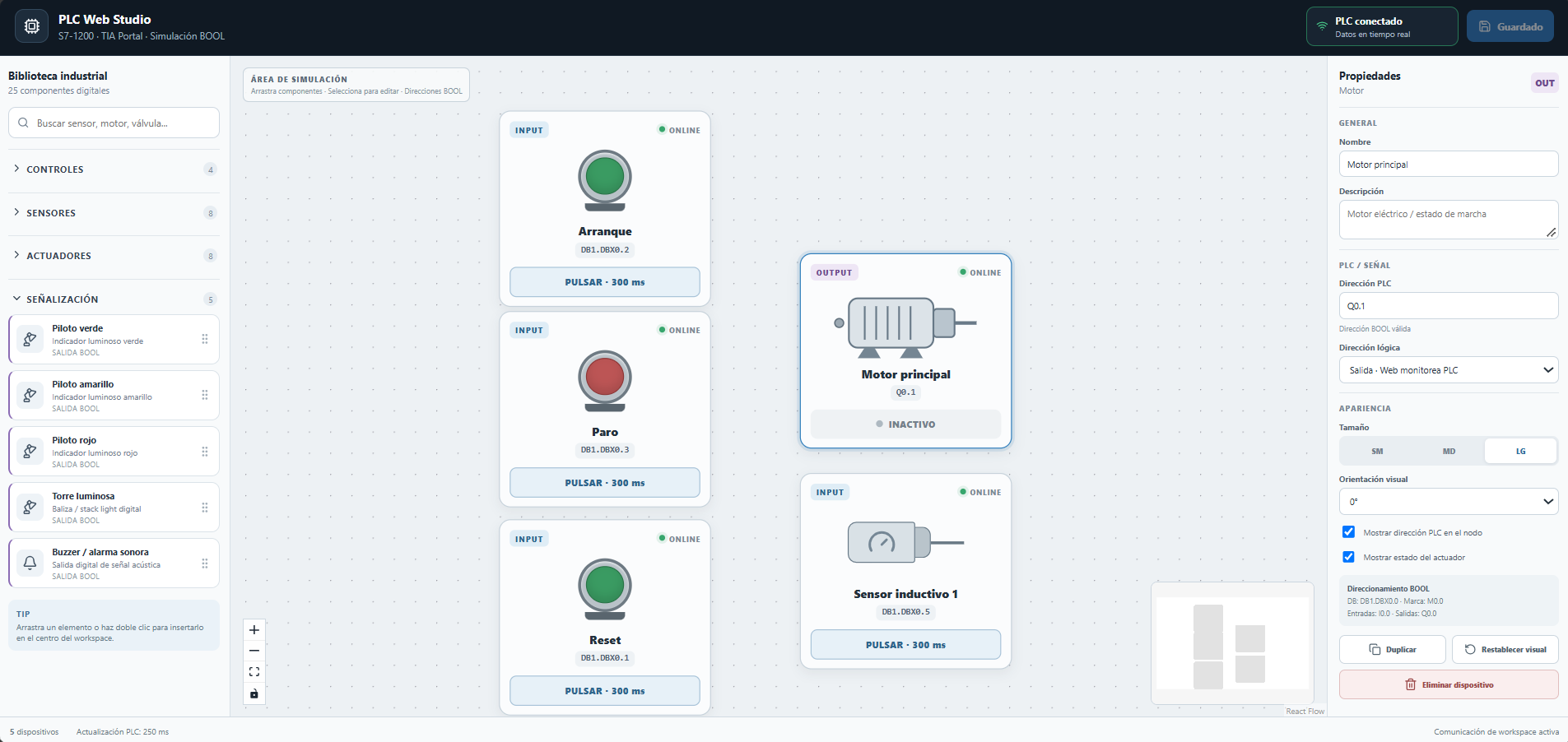Click the Duplicar button
The height and width of the screenshot is (742, 1568).
coord(1393,649)
